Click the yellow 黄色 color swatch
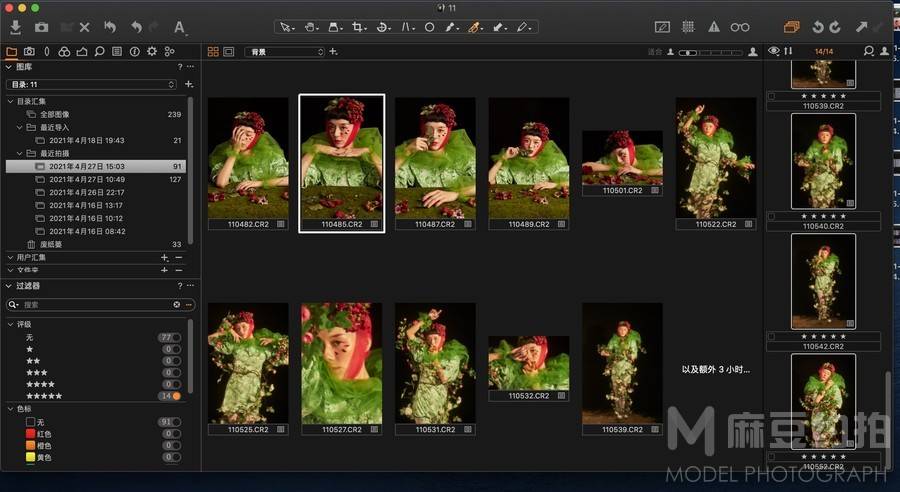This screenshot has height=492, width=900. (x=30, y=458)
